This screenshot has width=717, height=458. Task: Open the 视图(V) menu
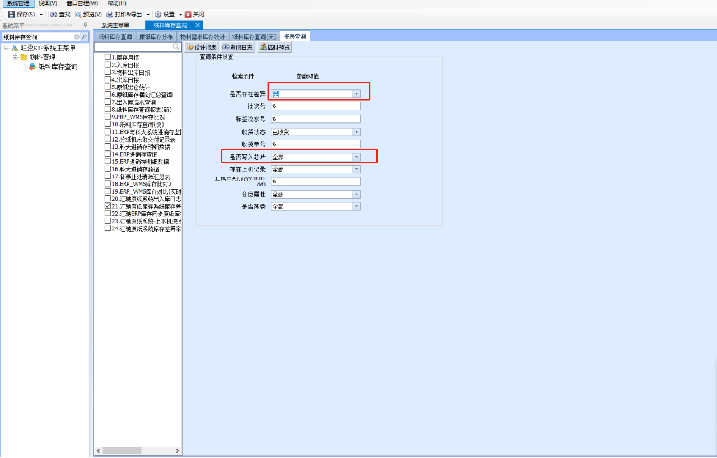48,3
